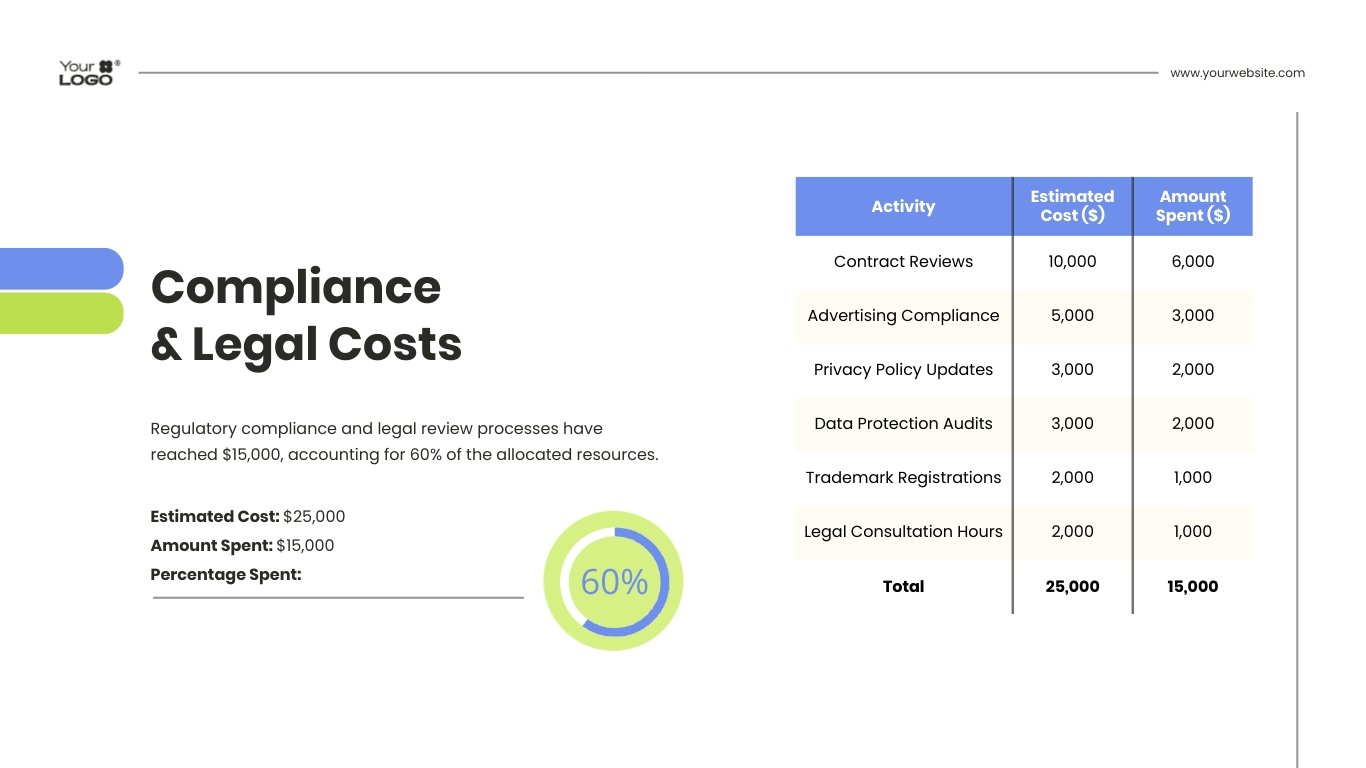Open the www.yourwebsite.com link
1366x768 pixels.
(1237, 72)
